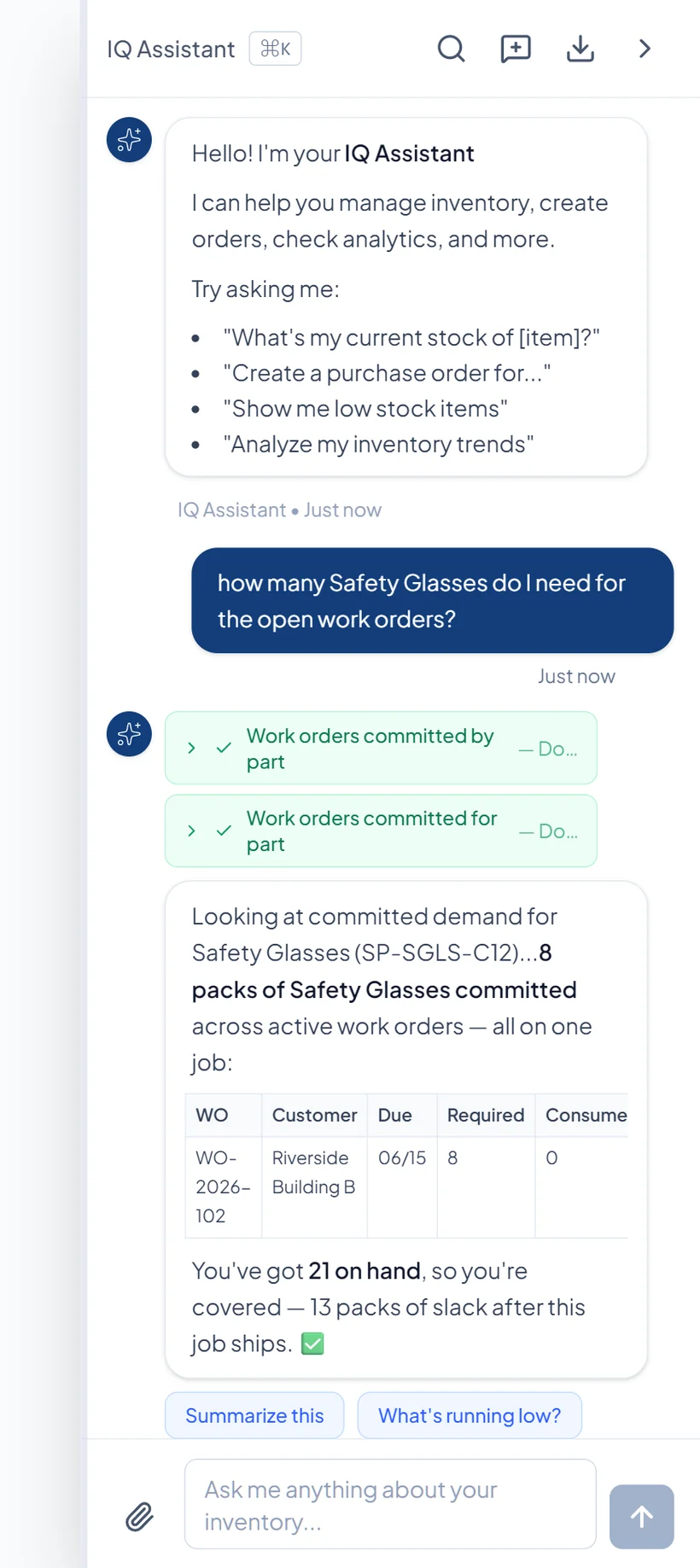Open the search icon in the header
This screenshot has width=700, height=1568.
click(x=451, y=49)
